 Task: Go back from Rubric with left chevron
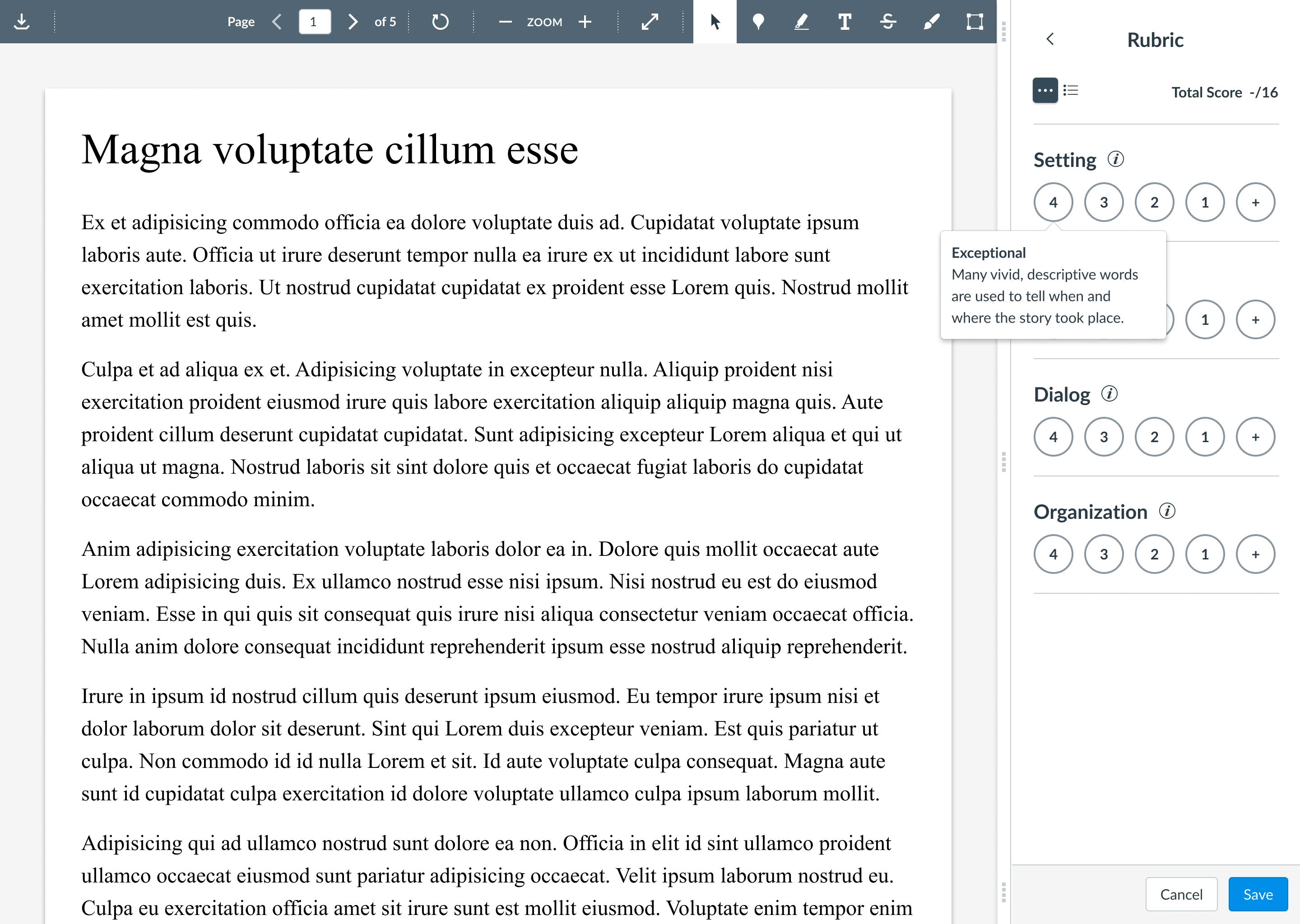click(1050, 39)
